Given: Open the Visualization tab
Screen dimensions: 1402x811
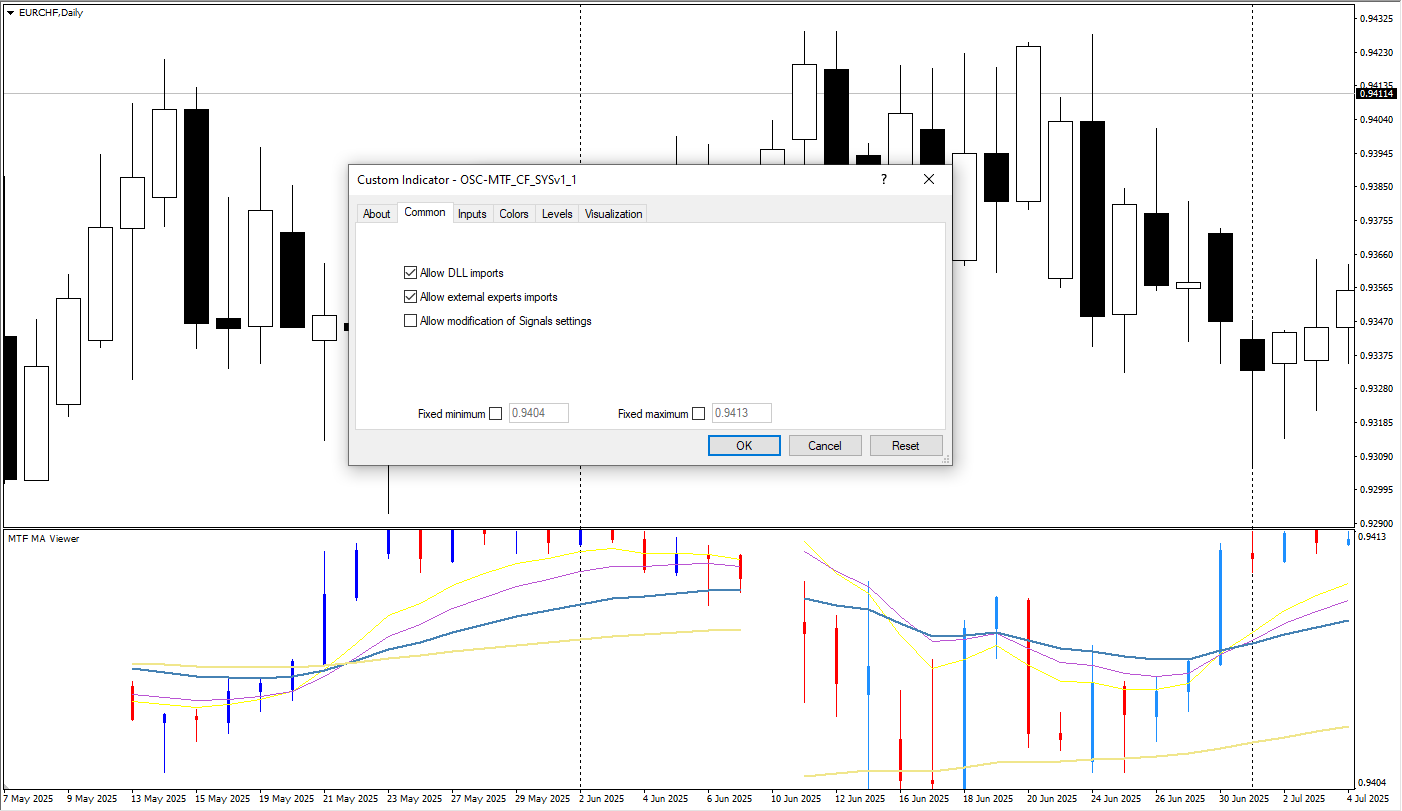Looking at the screenshot, I should (x=613, y=214).
